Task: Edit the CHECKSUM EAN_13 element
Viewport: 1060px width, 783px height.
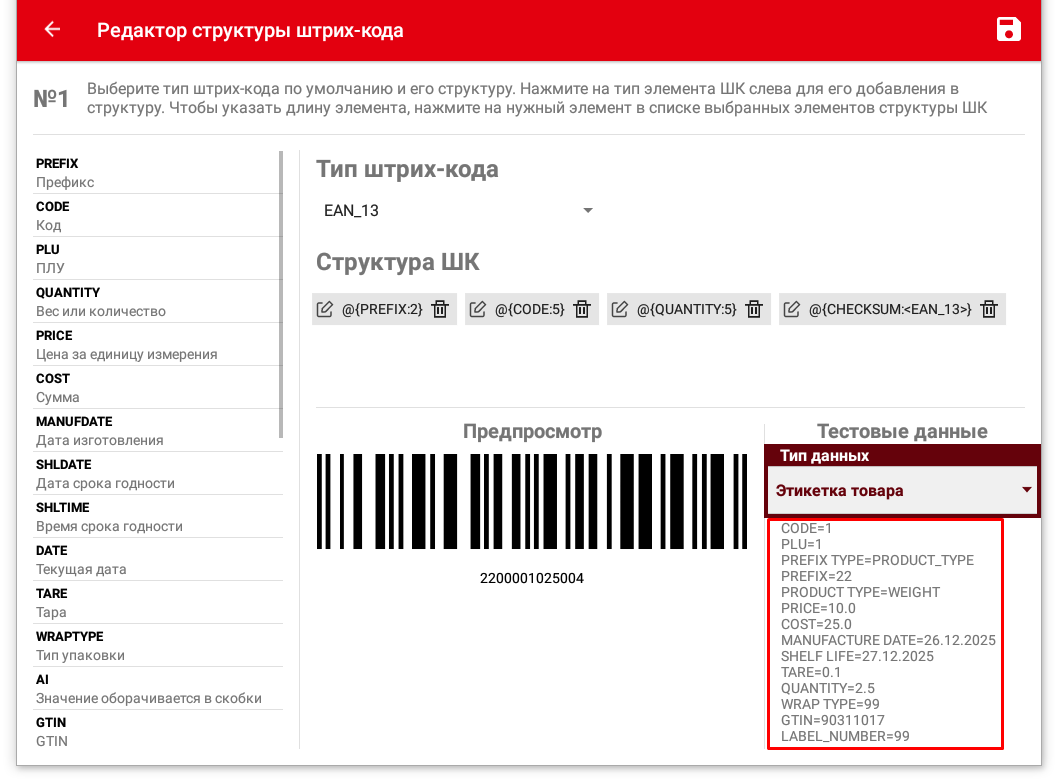Action: 792,309
